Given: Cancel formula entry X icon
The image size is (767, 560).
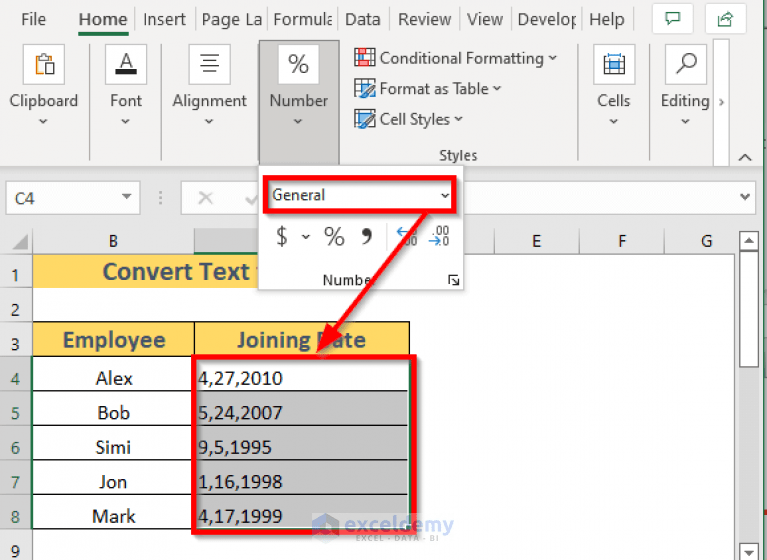Looking at the screenshot, I should click(x=205, y=198).
